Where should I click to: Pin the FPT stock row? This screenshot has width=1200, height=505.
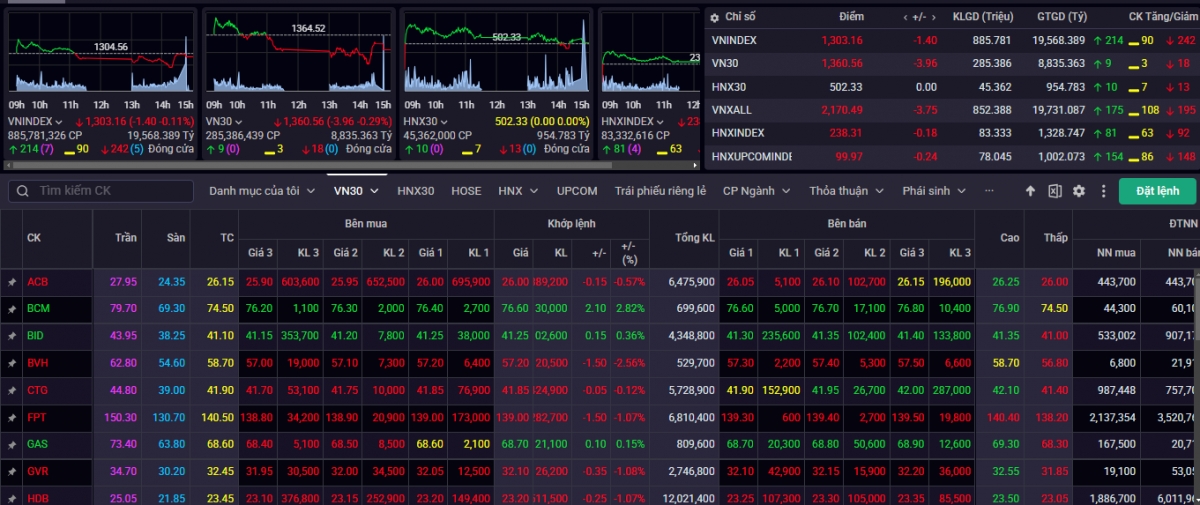click(x=12, y=418)
